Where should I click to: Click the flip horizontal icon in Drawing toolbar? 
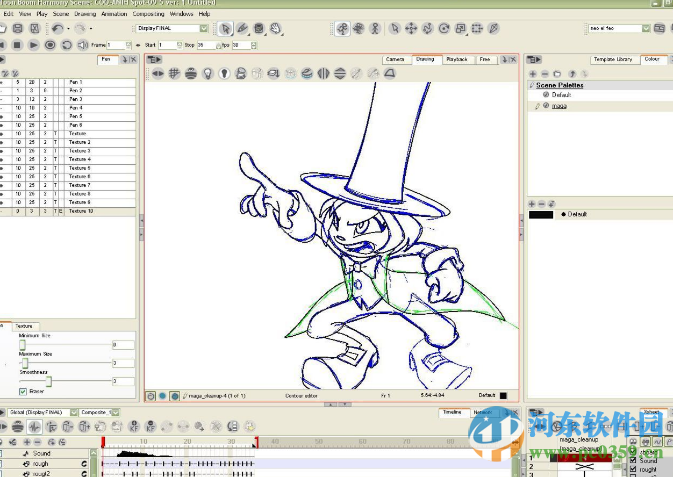tap(323, 73)
